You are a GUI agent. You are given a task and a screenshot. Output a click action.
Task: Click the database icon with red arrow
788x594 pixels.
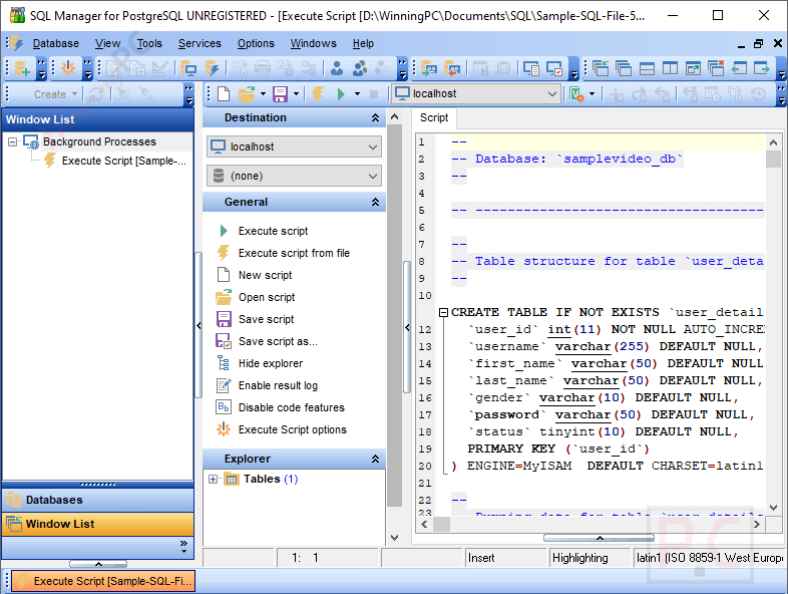pos(451,68)
